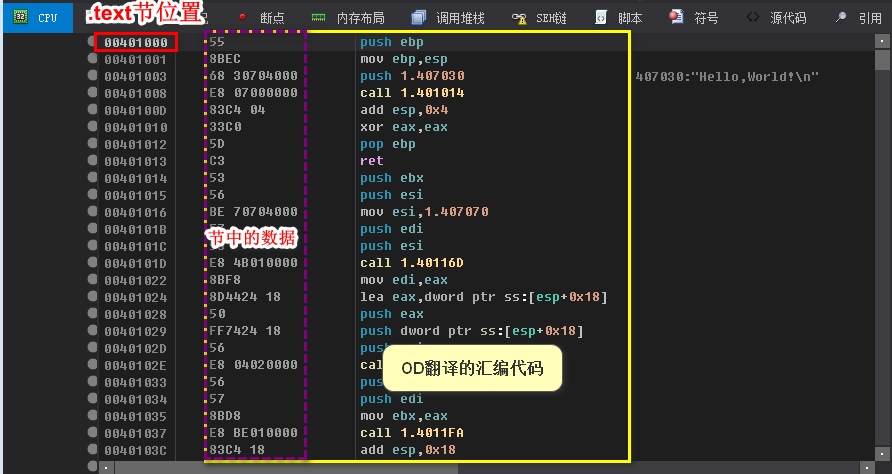Toggle breakpoint dot at address 00401008
Viewport: 892px width, 474px height.
click(x=92, y=92)
